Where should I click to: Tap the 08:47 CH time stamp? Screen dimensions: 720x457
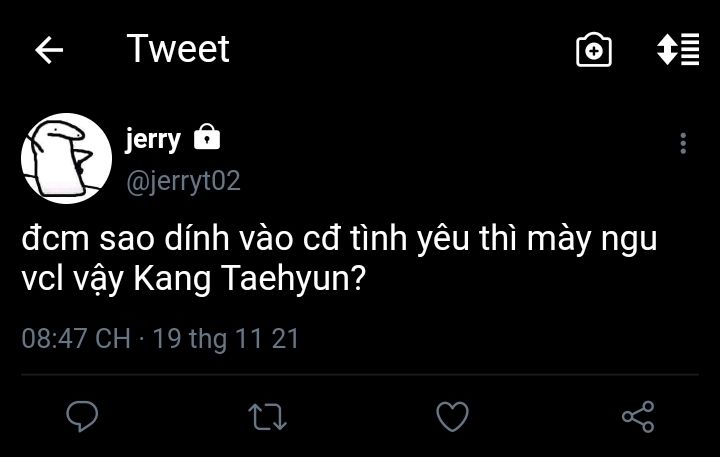pos(76,339)
